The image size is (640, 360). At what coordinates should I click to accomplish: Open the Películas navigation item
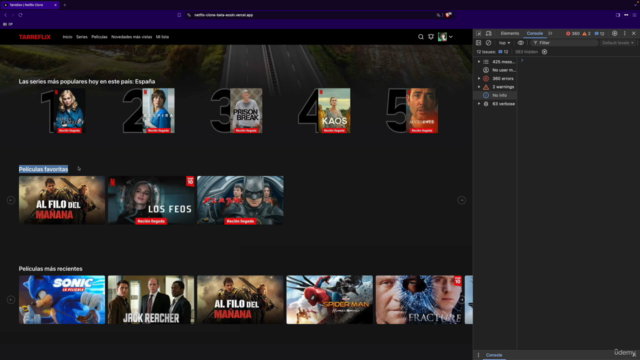[99, 37]
